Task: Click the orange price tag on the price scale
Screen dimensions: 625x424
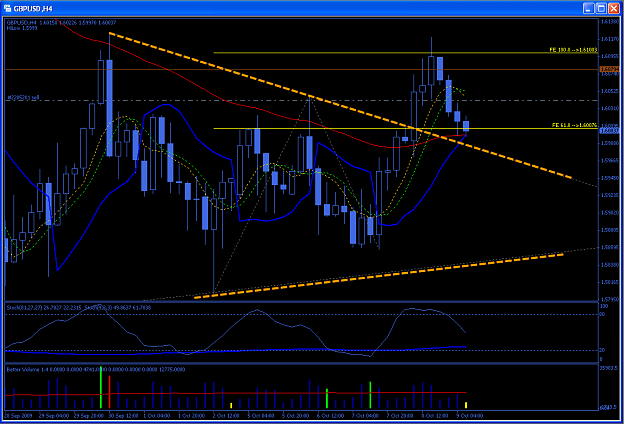Action: coord(609,69)
